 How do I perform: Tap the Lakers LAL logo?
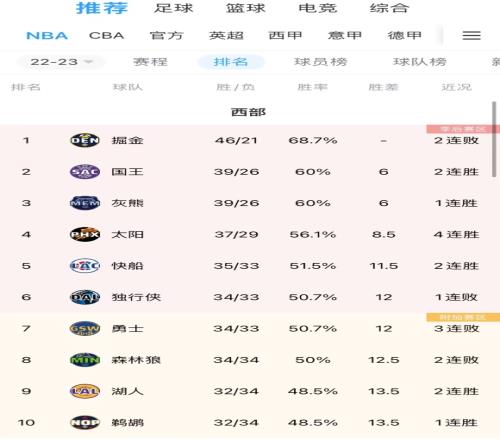(85, 391)
